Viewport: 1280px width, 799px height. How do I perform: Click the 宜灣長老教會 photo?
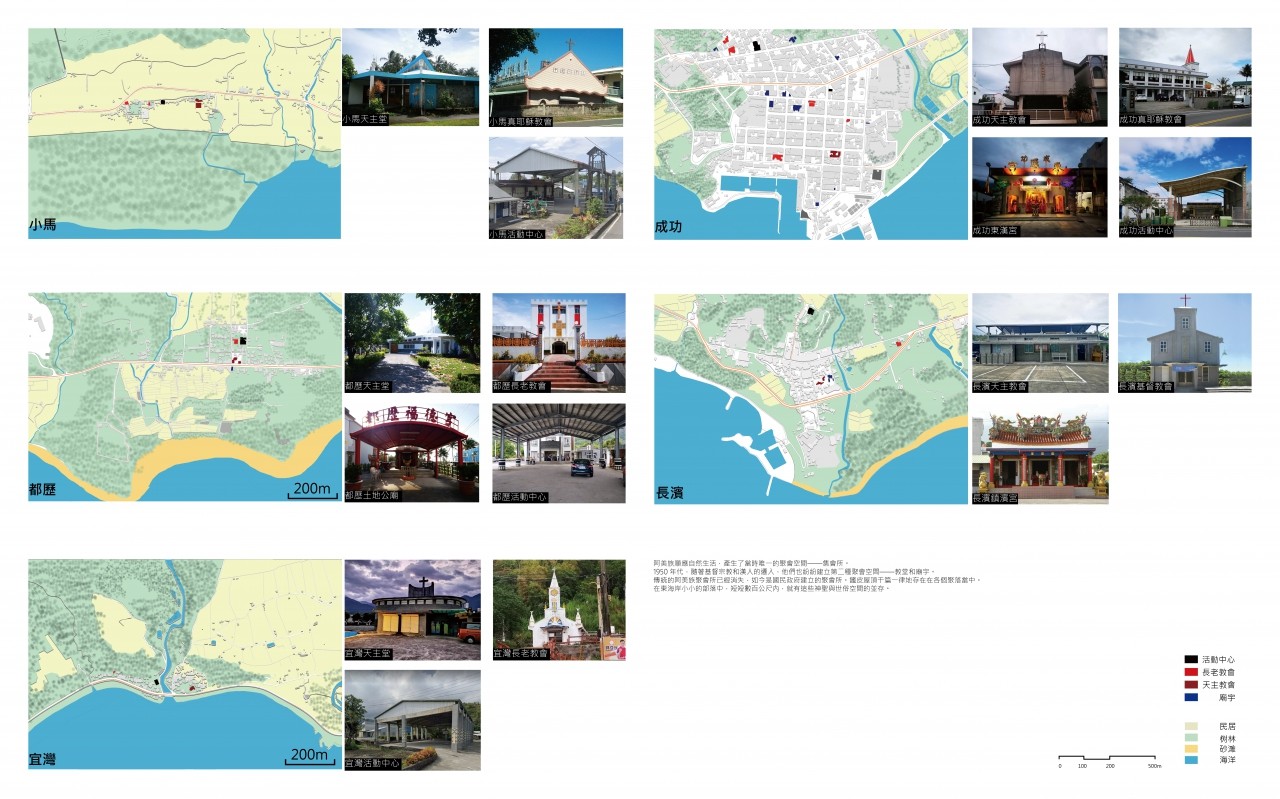click(x=558, y=609)
